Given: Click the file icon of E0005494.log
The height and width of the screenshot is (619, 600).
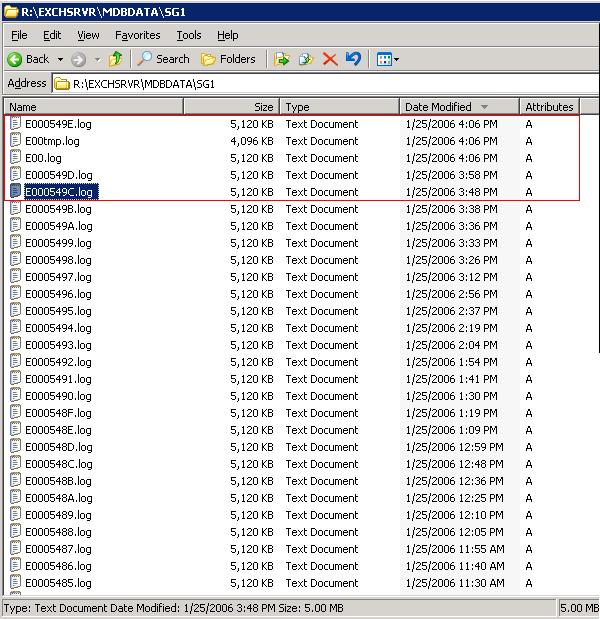Looking at the screenshot, I should pyautogui.click(x=15, y=327).
